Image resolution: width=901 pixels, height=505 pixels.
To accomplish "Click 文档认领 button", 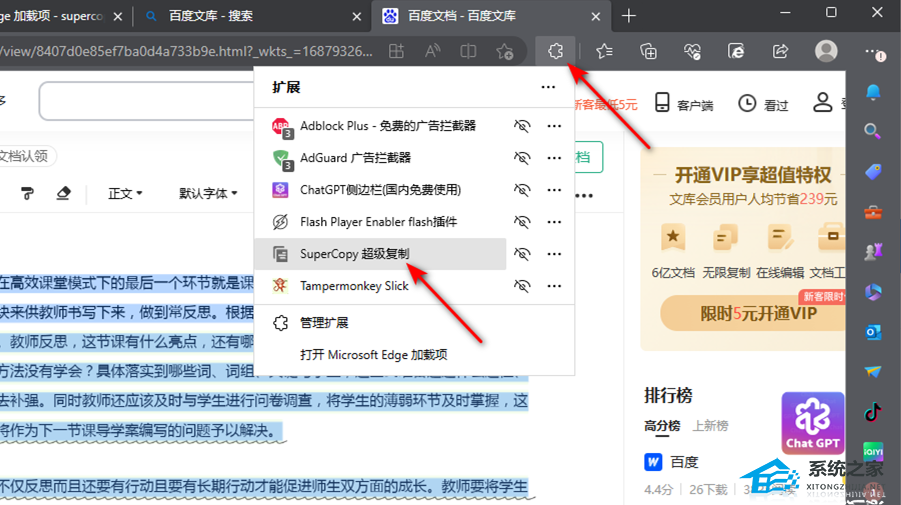I will (x=26, y=156).
